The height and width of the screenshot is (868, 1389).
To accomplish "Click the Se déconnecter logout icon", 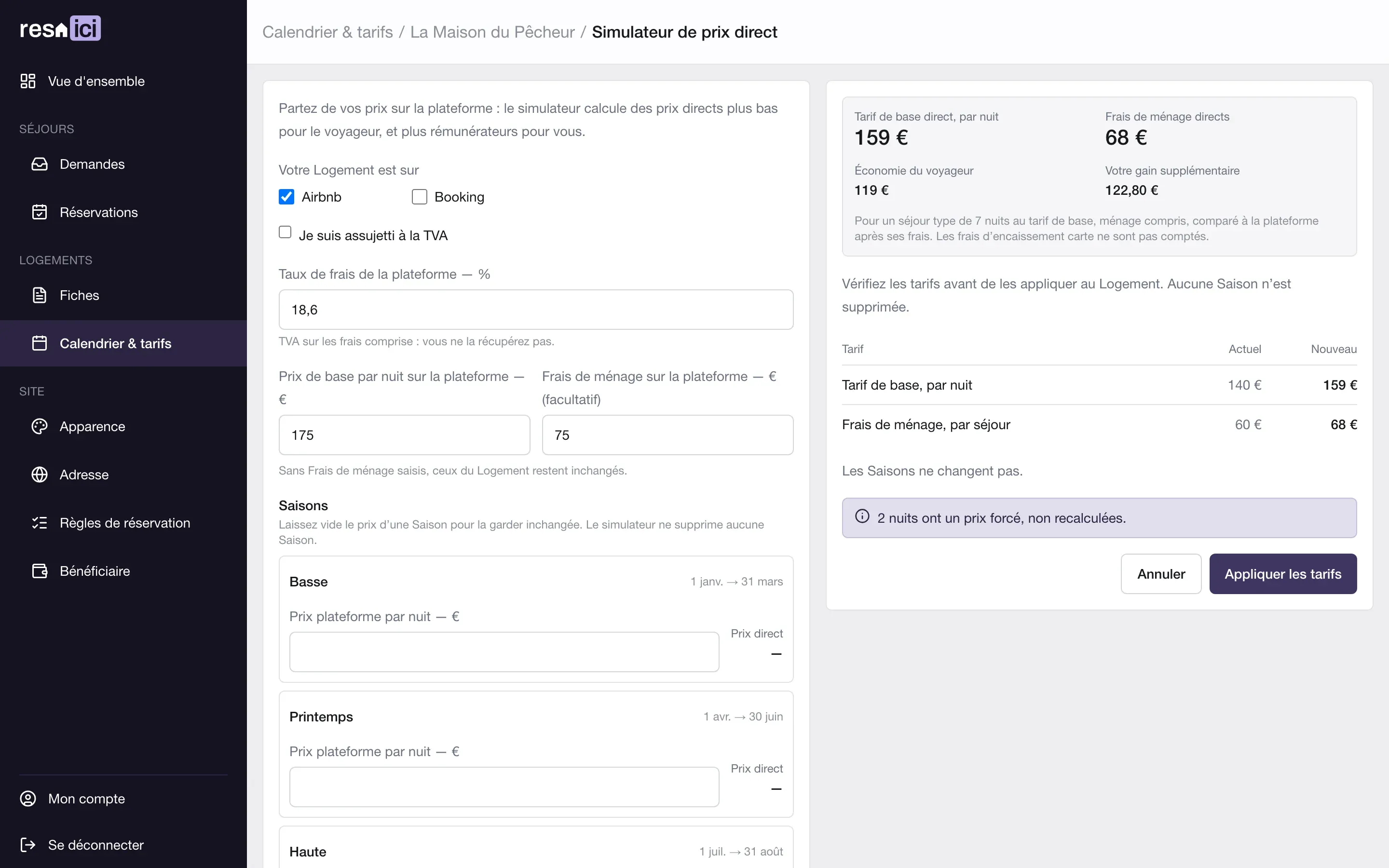I will coord(27,845).
